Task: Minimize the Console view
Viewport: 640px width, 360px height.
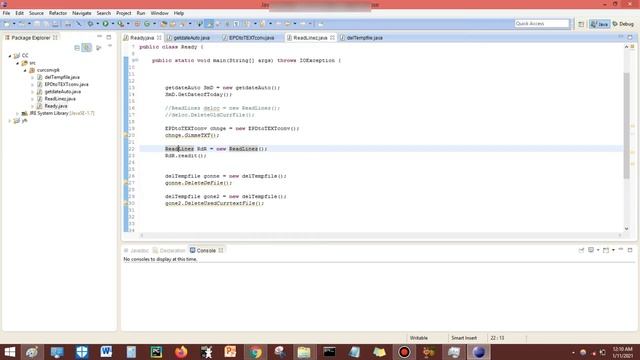Action: 621,250
